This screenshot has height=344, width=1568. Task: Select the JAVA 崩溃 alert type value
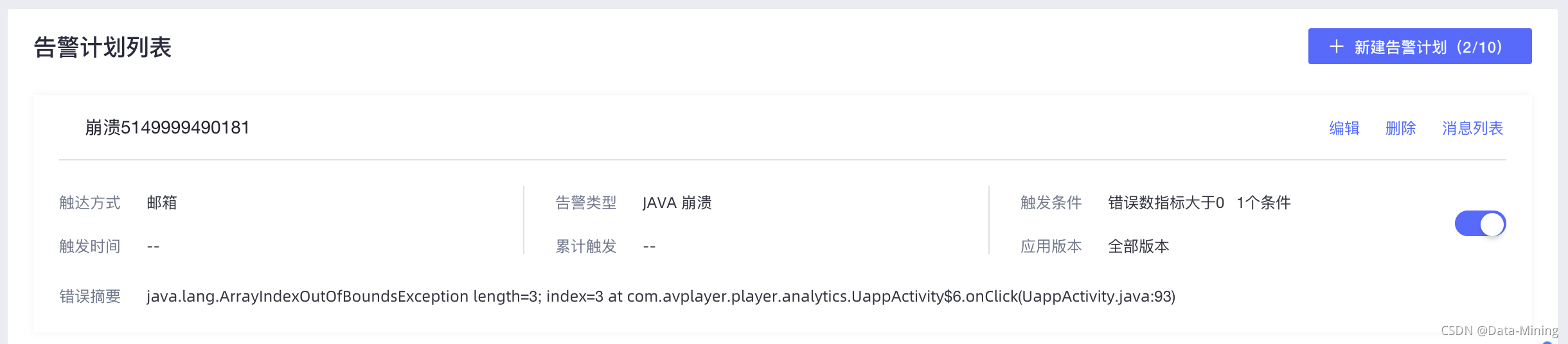(677, 203)
